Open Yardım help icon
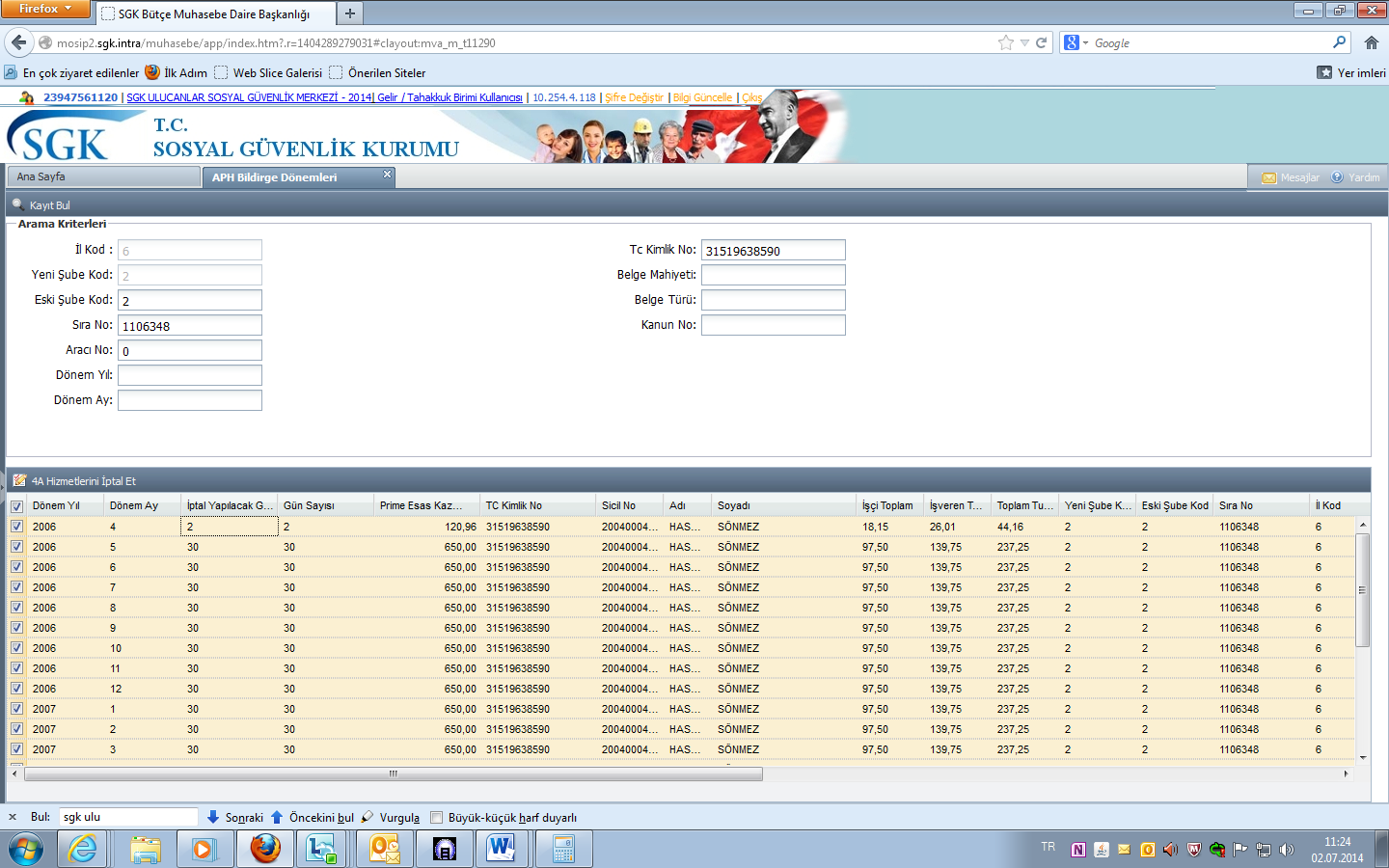 point(1337,177)
